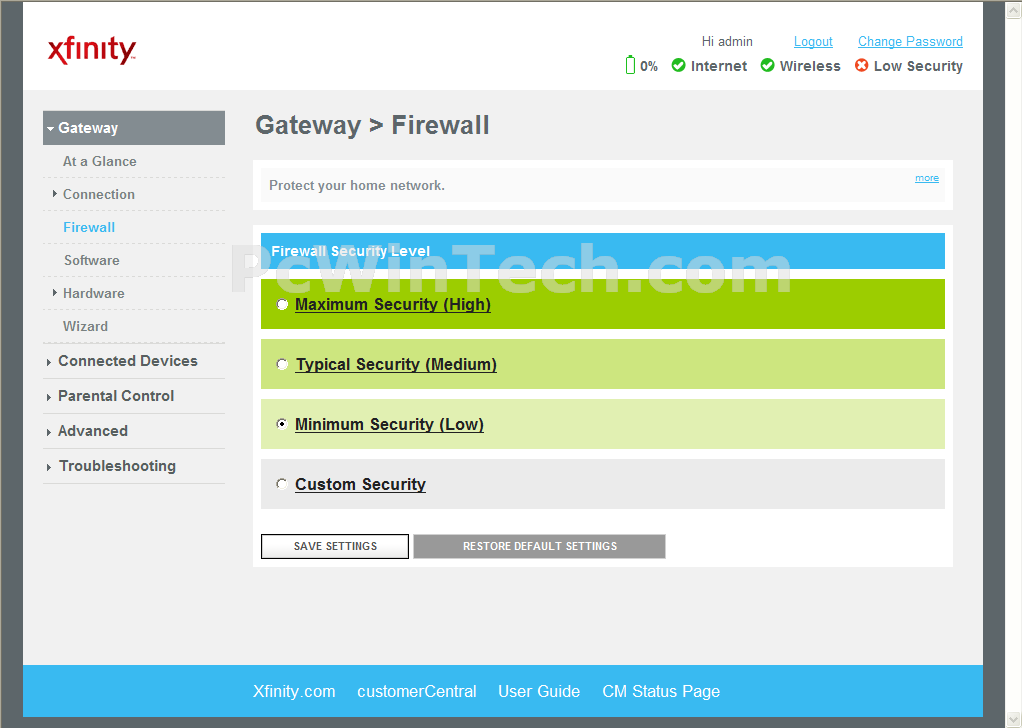Screen dimensions: 1022x728
Task: Expand the Connected Devices arrow
Action: tap(49, 362)
